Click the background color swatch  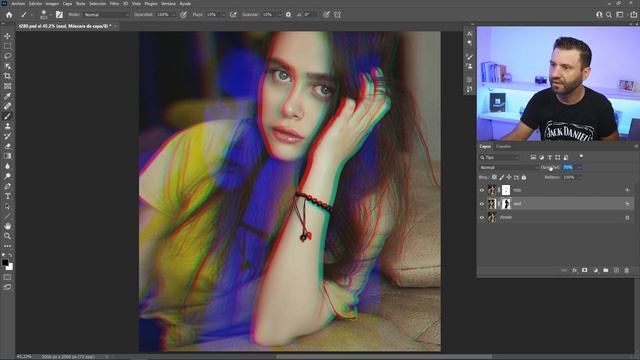click(9, 267)
